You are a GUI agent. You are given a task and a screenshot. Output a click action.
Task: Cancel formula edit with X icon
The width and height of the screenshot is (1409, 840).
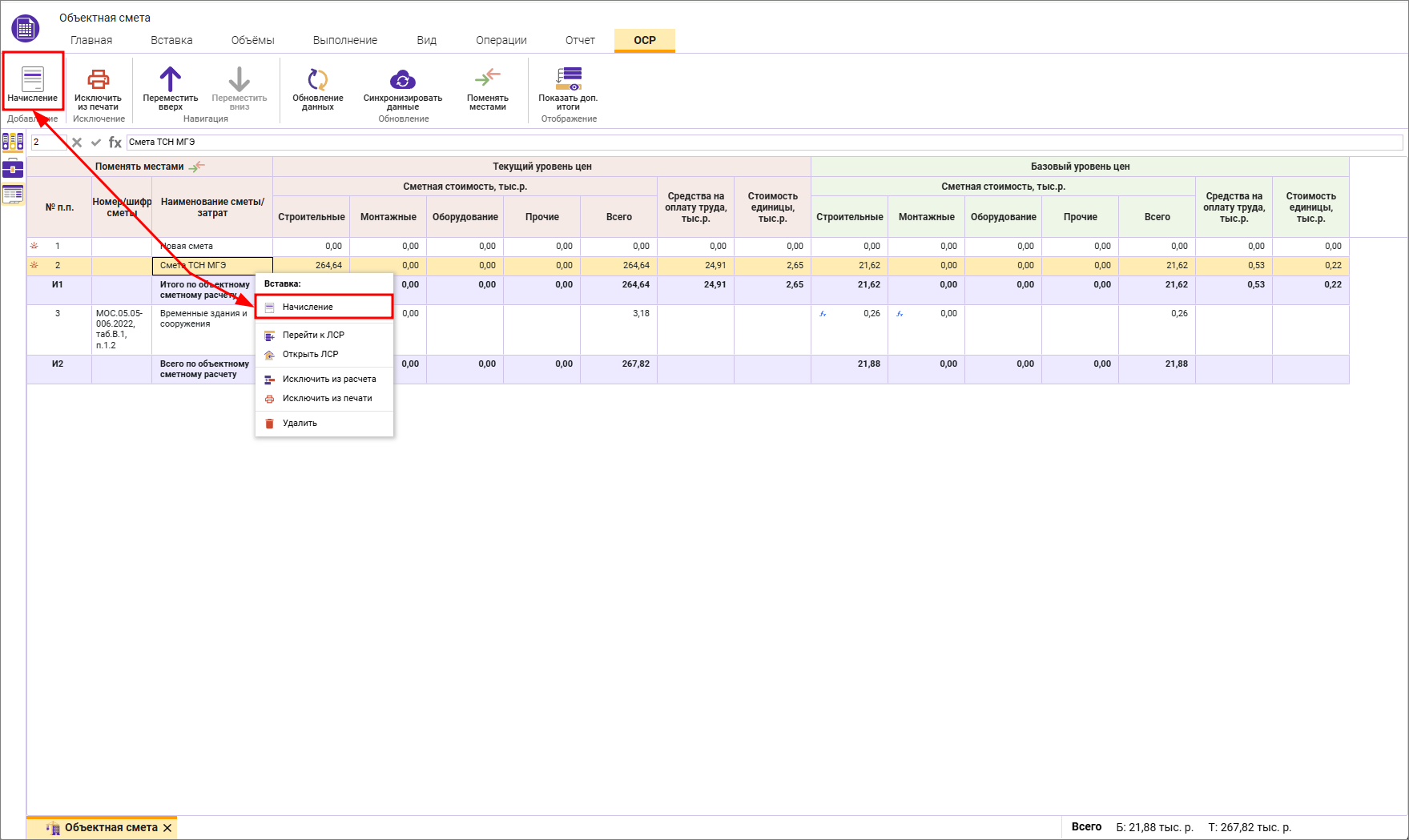coord(77,143)
